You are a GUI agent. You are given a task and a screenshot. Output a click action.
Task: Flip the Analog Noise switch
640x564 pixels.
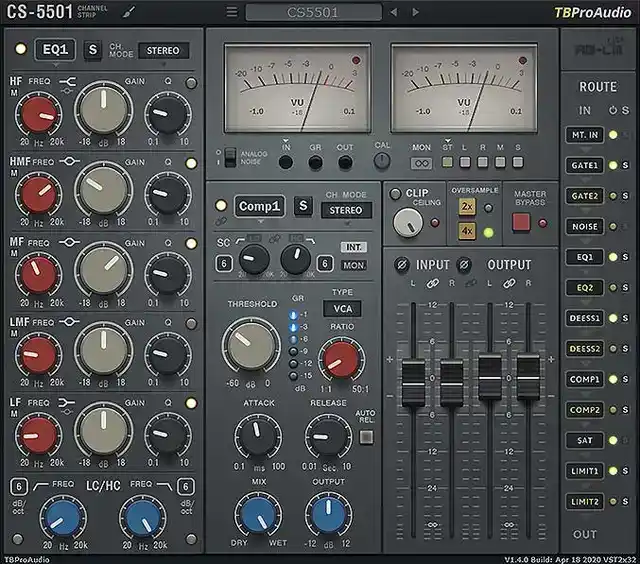coord(231,158)
